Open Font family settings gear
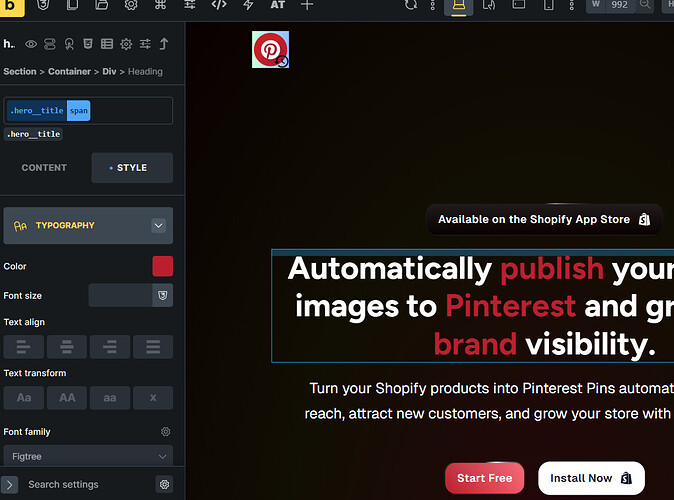This screenshot has height=500, width=674. coord(165,432)
